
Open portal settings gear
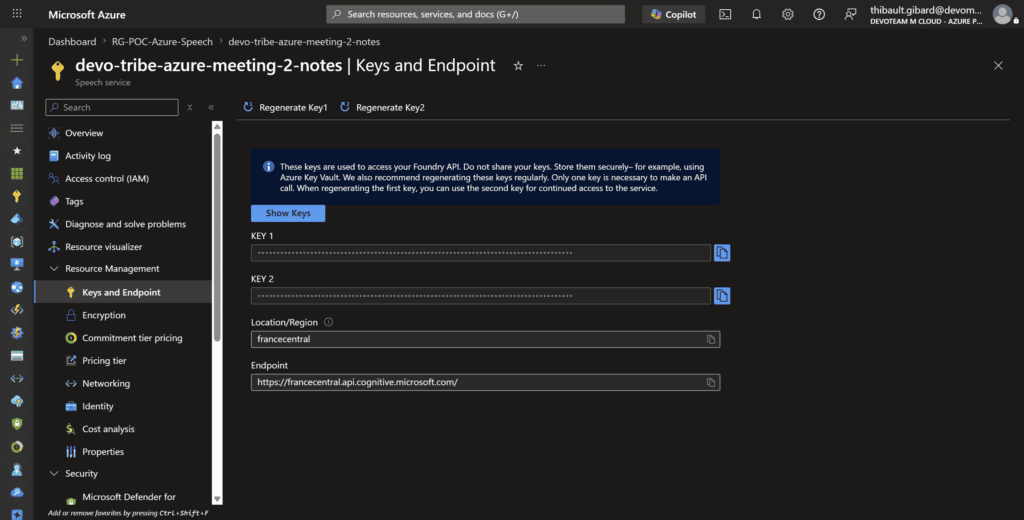(788, 14)
